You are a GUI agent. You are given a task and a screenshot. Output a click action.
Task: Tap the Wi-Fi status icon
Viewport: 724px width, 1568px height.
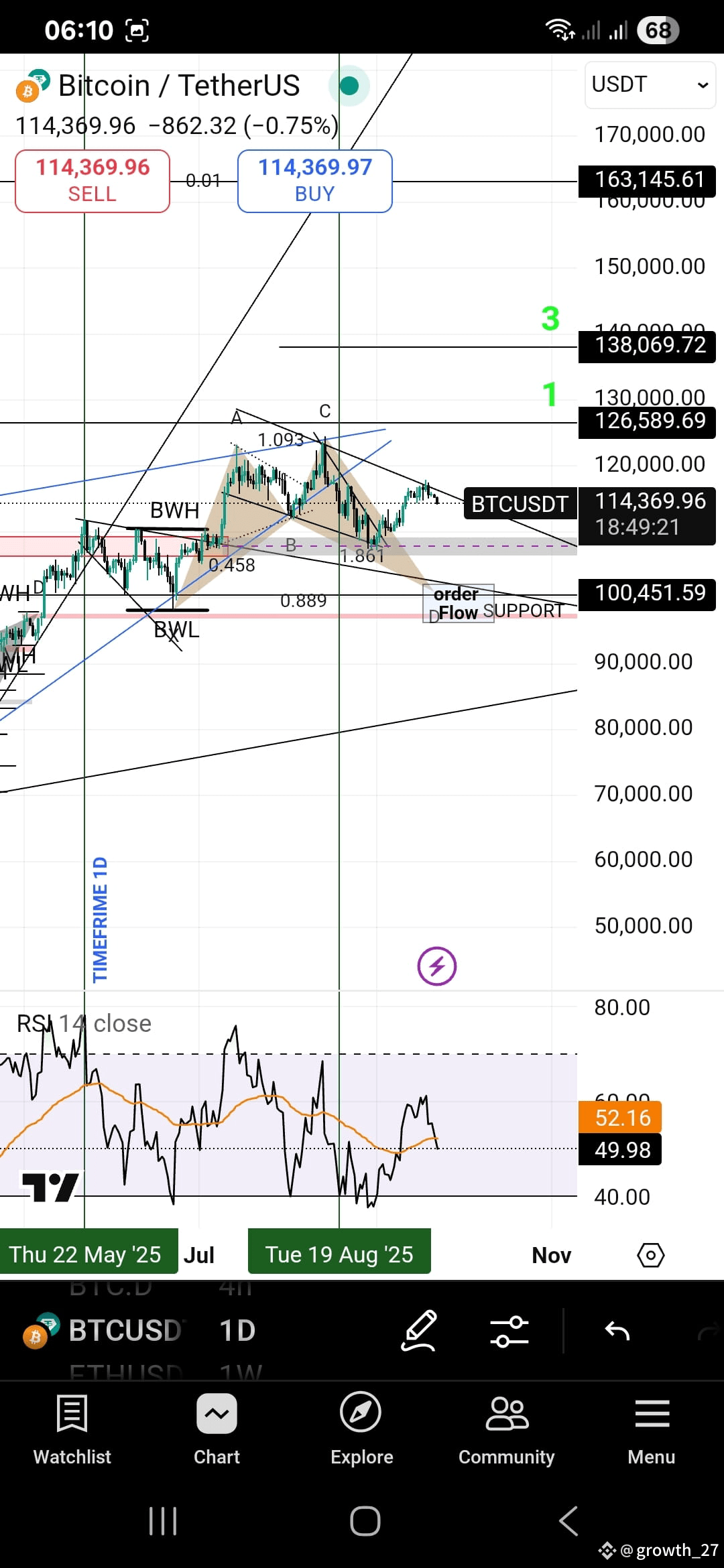(560, 30)
